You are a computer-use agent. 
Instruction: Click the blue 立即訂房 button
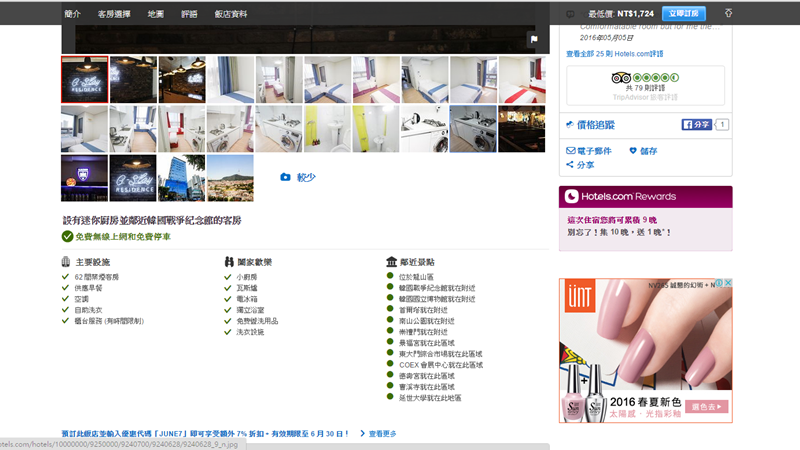(x=684, y=13)
